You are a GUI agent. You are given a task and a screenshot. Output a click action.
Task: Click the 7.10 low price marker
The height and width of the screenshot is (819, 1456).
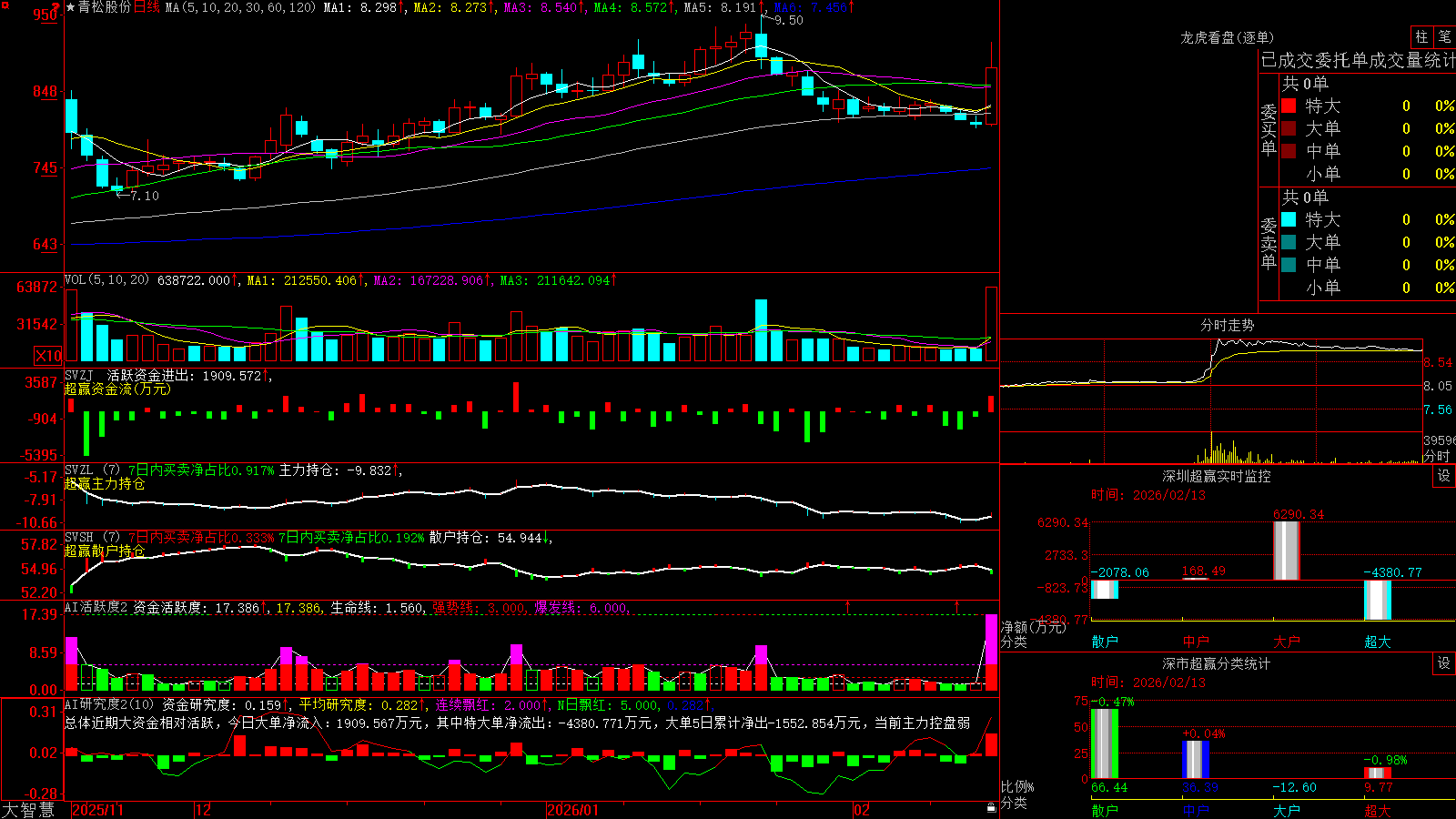145,196
